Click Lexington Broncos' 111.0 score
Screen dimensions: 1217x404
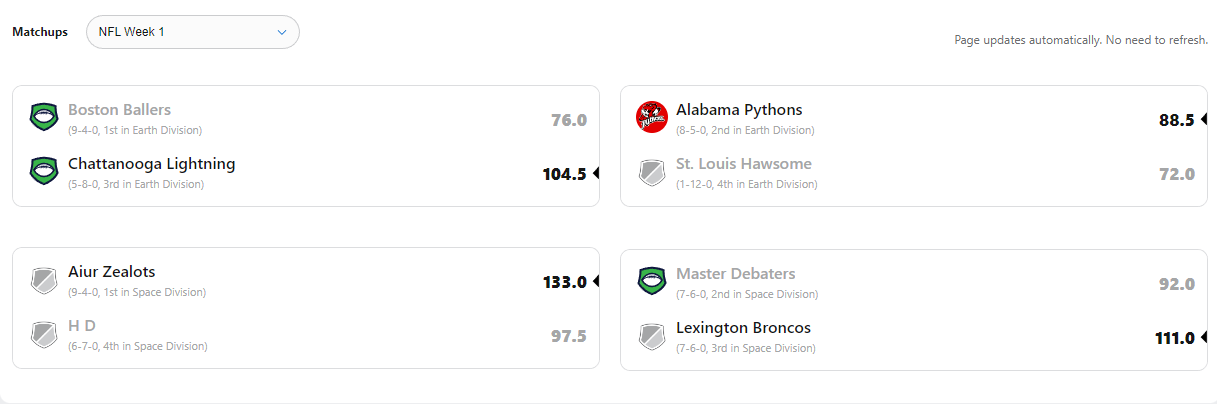[1174, 338]
